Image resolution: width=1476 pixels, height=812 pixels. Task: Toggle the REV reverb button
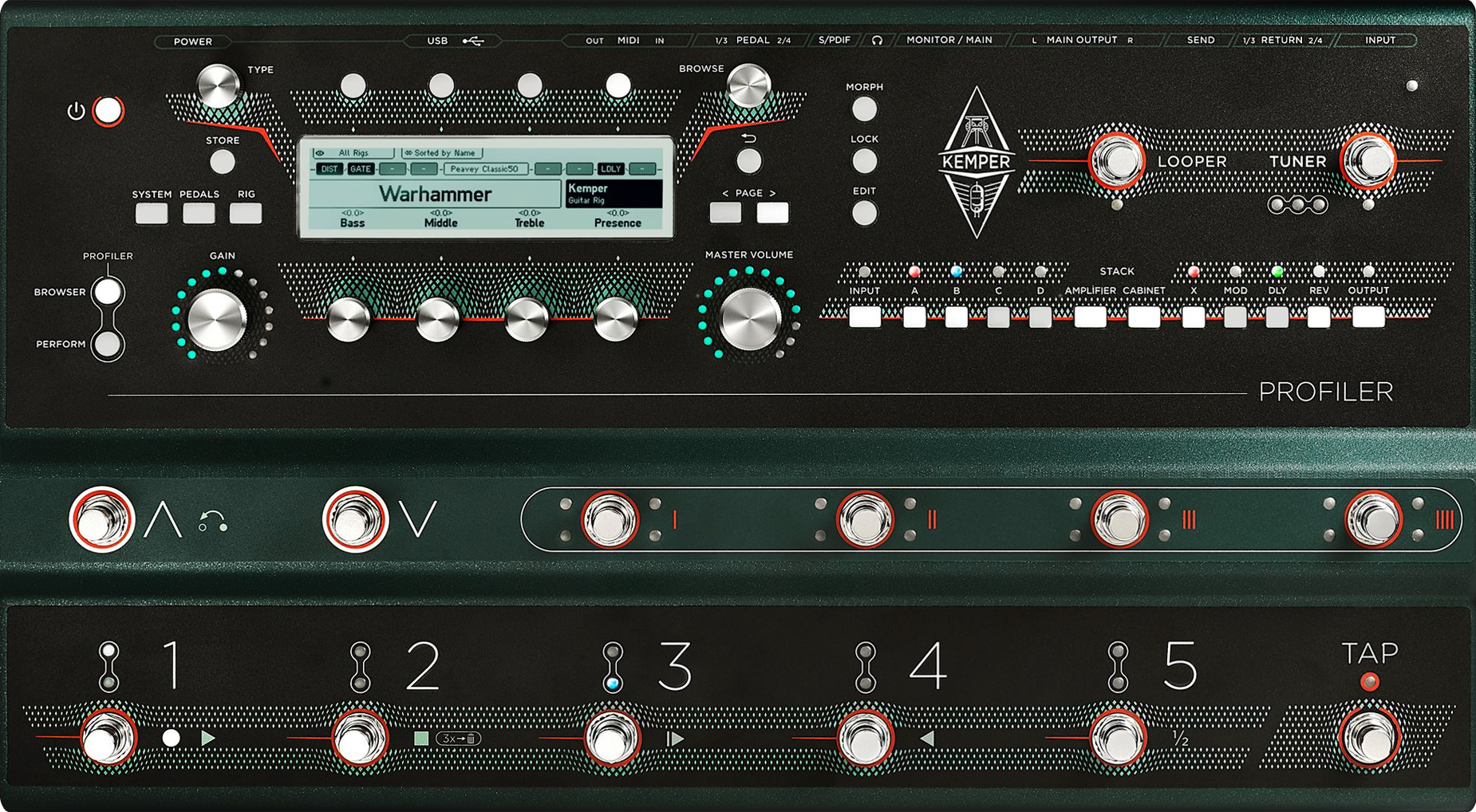point(1319,317)
